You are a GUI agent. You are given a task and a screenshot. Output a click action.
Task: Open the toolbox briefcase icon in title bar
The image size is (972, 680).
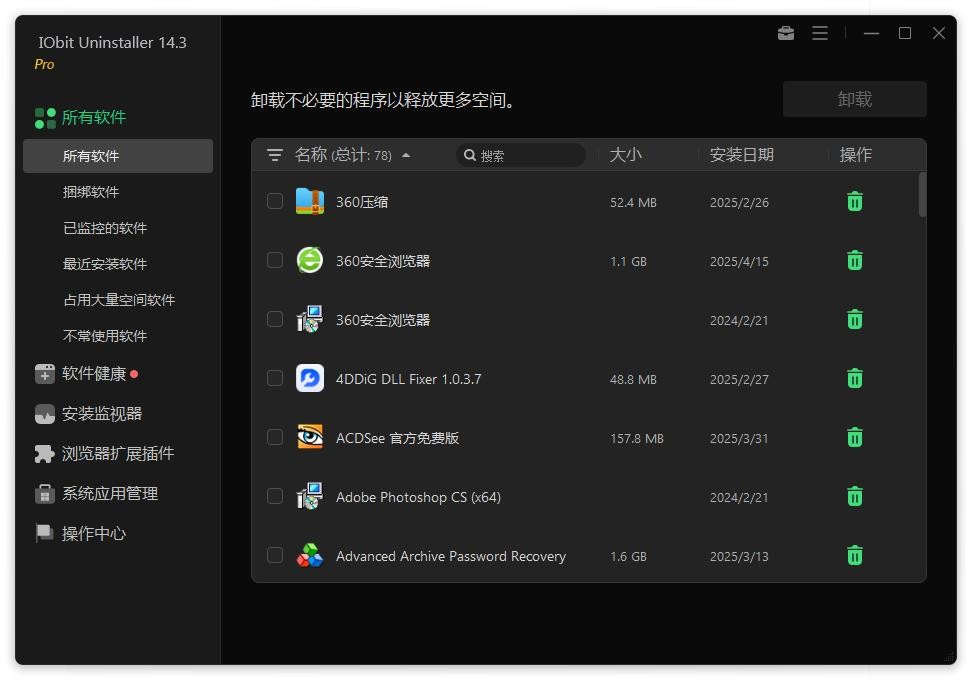(x=785, y=33)
